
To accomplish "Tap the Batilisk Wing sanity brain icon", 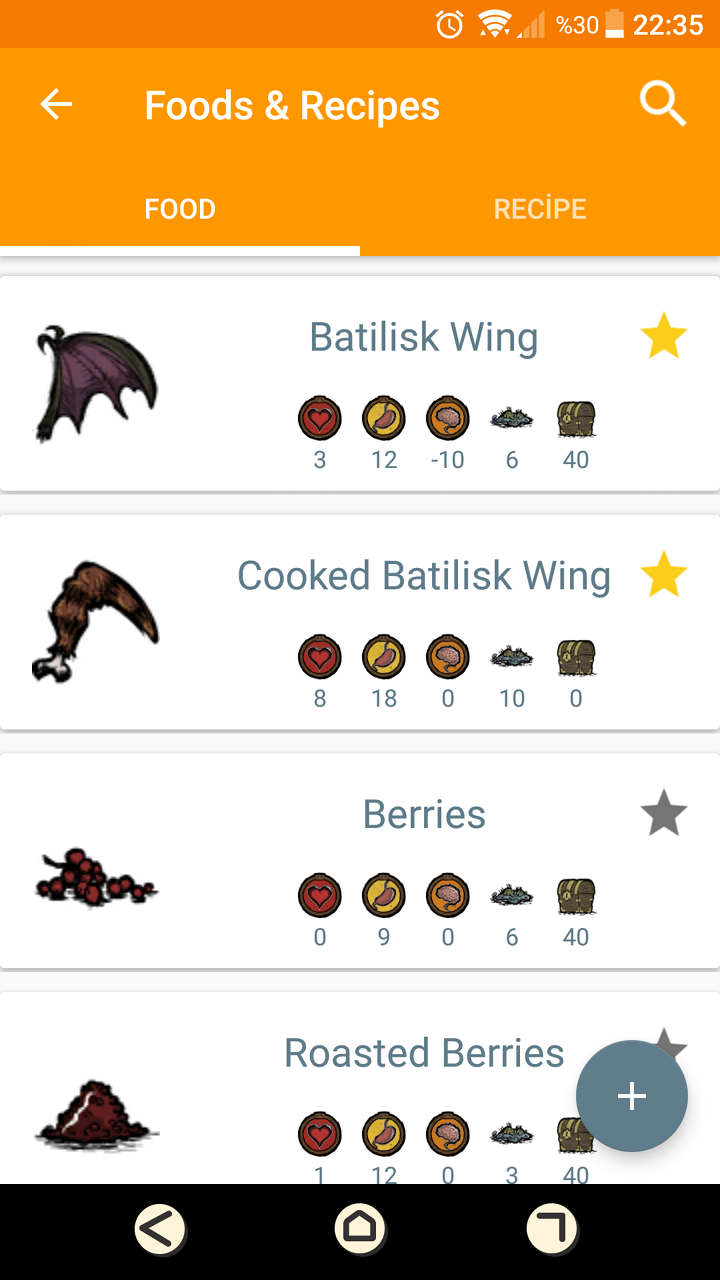I will coord(448,418).
